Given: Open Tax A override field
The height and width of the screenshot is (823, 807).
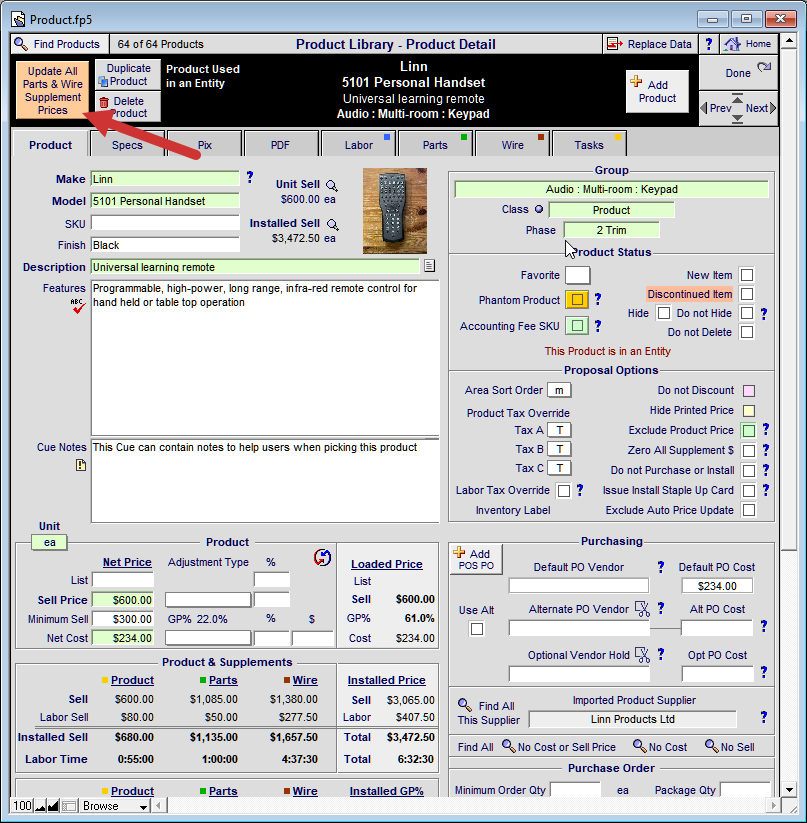Looking at the screenshot, I should [x=559, y=430].
